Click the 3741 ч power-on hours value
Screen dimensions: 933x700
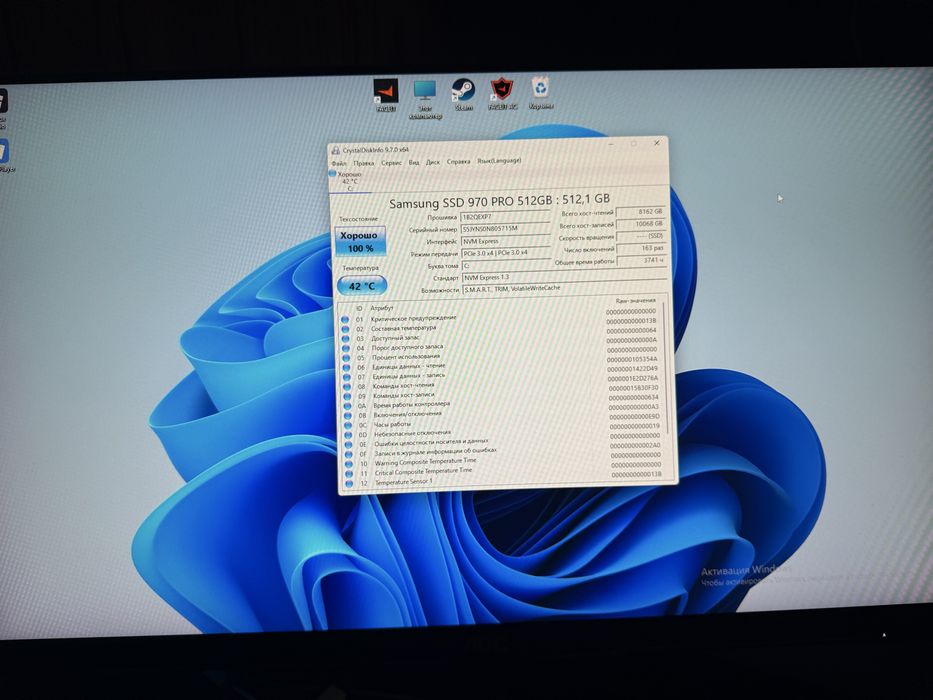(x=642, y=260)
